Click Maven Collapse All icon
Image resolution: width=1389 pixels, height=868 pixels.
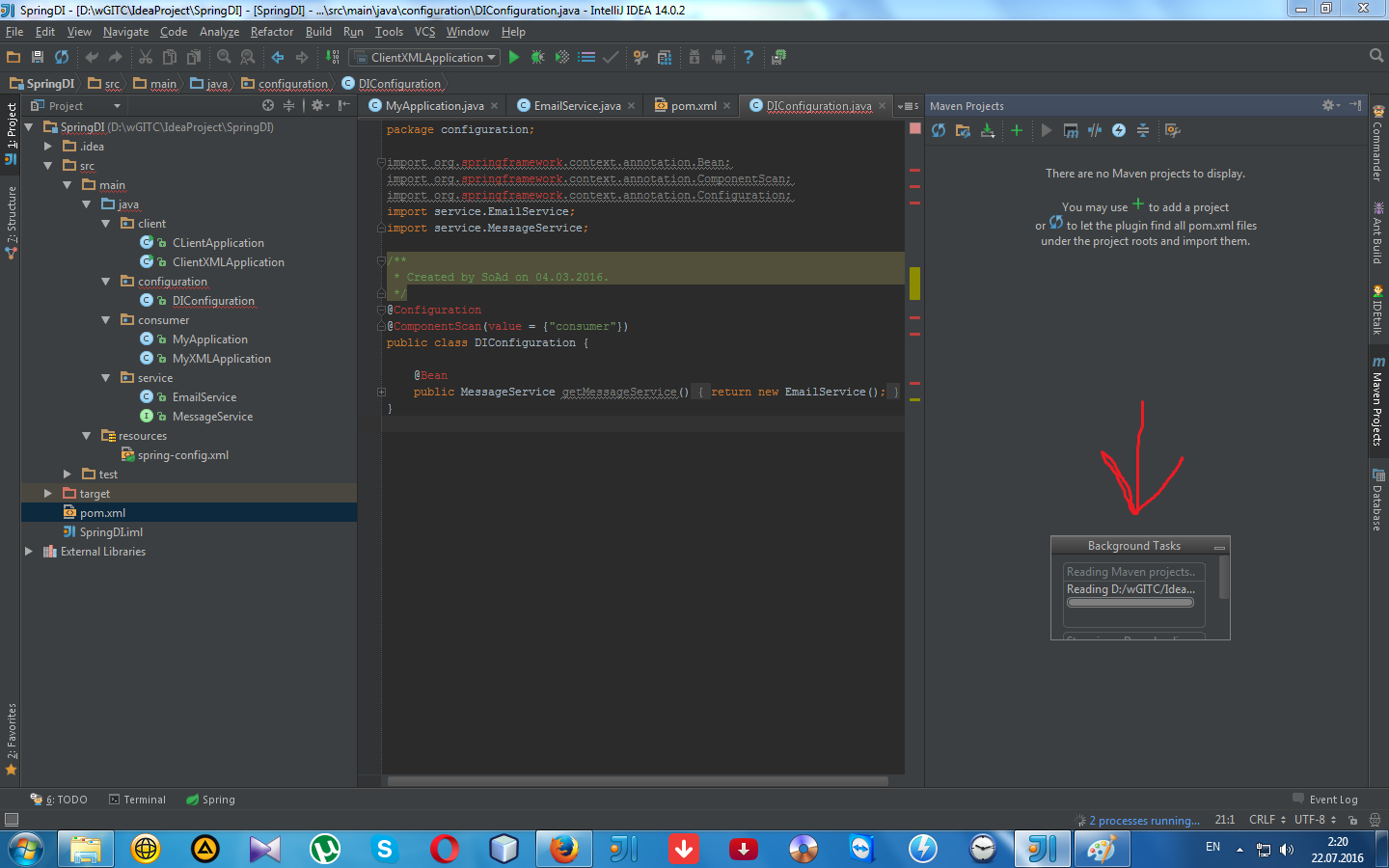click(x=1143, y=130)
